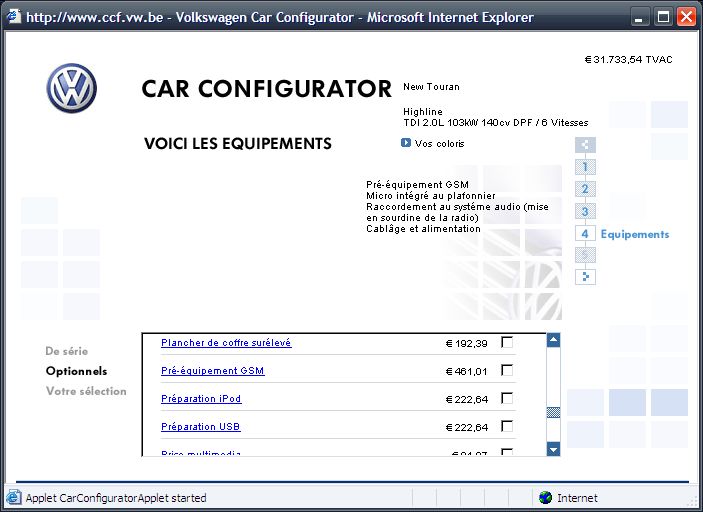
Task: Tick the Préparation iPod checkbox
Action: click(507, 398)
